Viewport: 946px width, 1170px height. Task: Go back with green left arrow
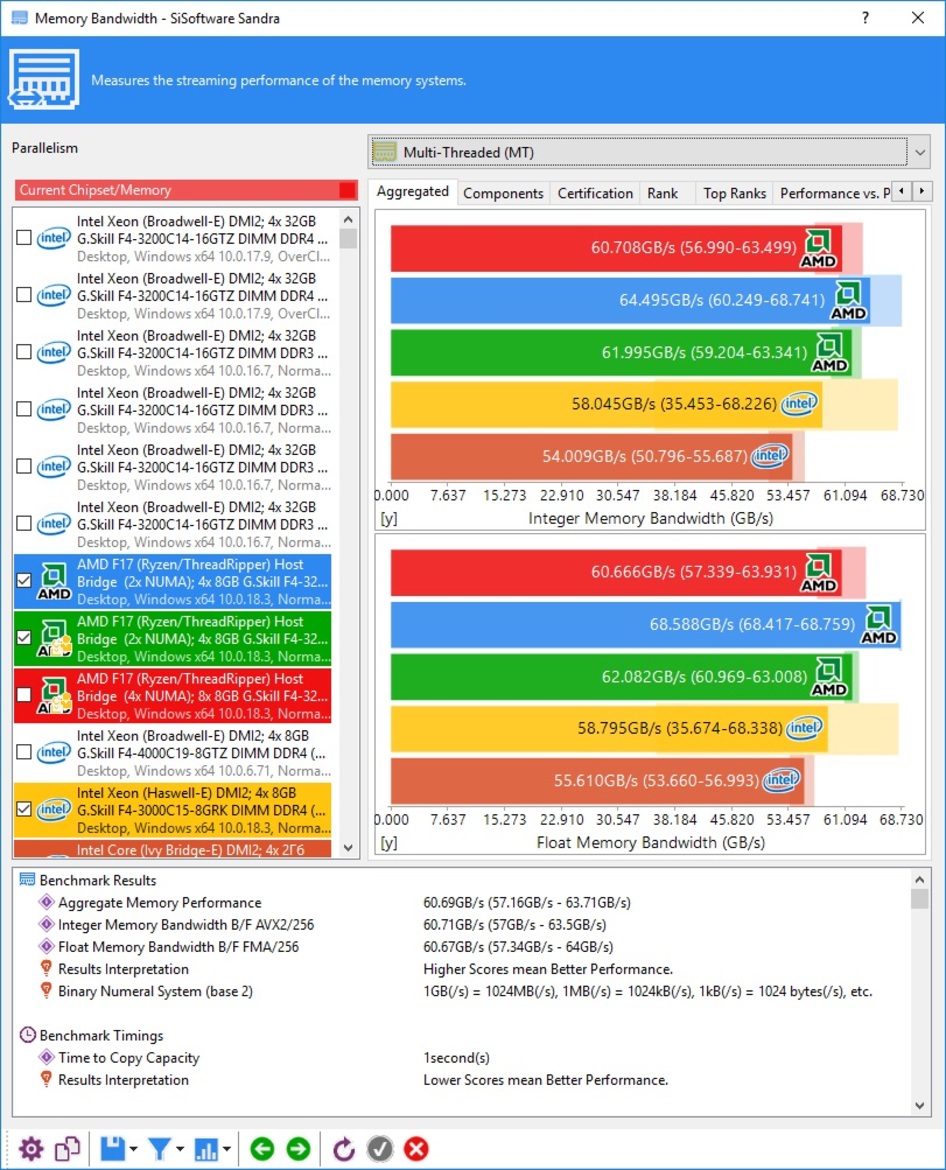coord(262,1148)
